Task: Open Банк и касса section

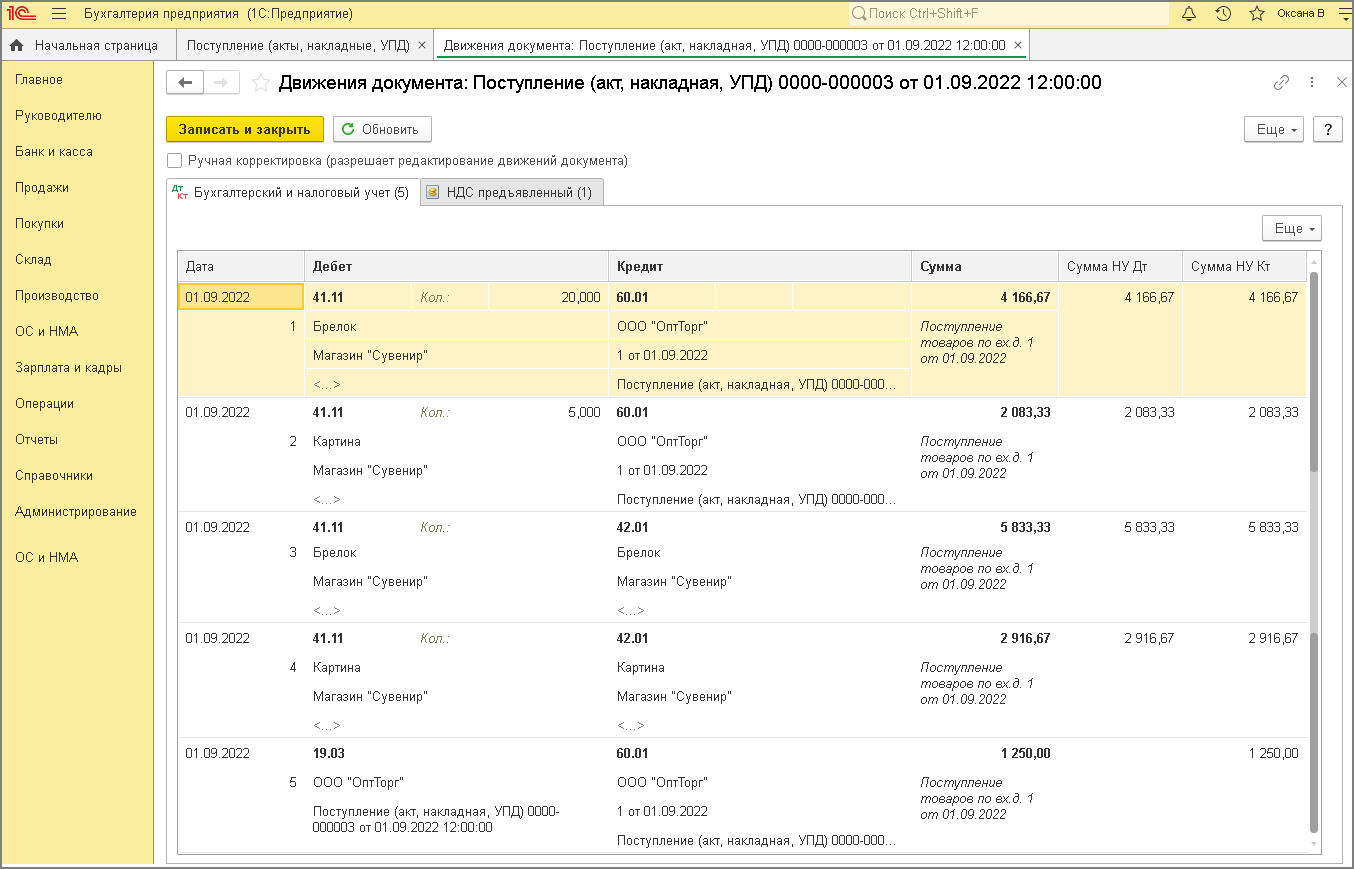Action: [x=54, y=152]
